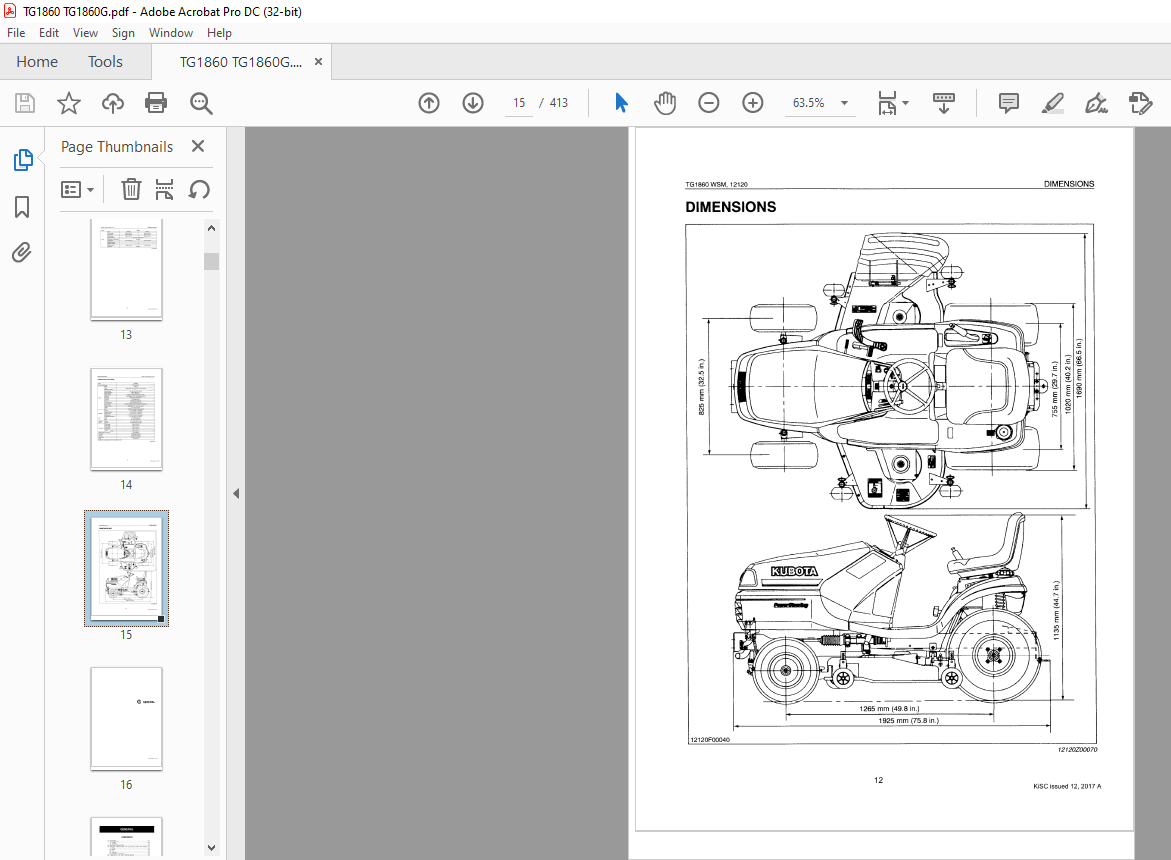The image size is (1171, 860).
Task: Open Attachments paperclip panel icon
Action: [x=22, y=253]
